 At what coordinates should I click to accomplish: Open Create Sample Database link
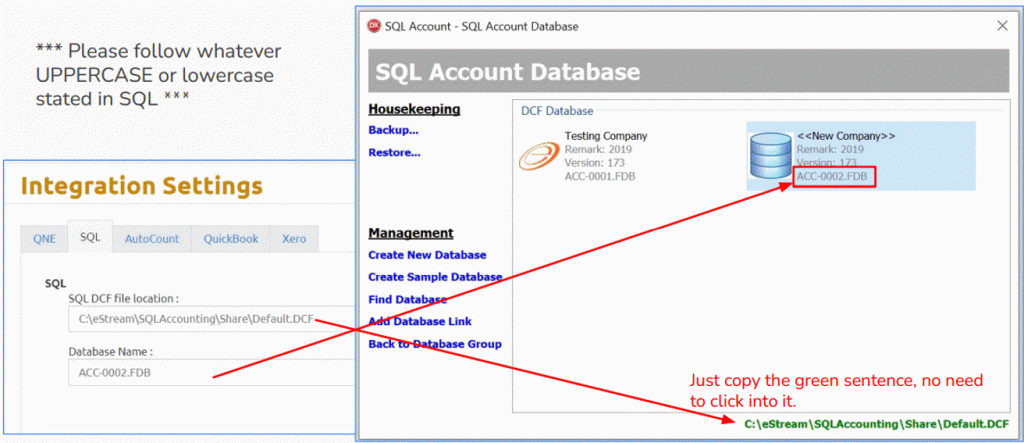tap(435, 277)
